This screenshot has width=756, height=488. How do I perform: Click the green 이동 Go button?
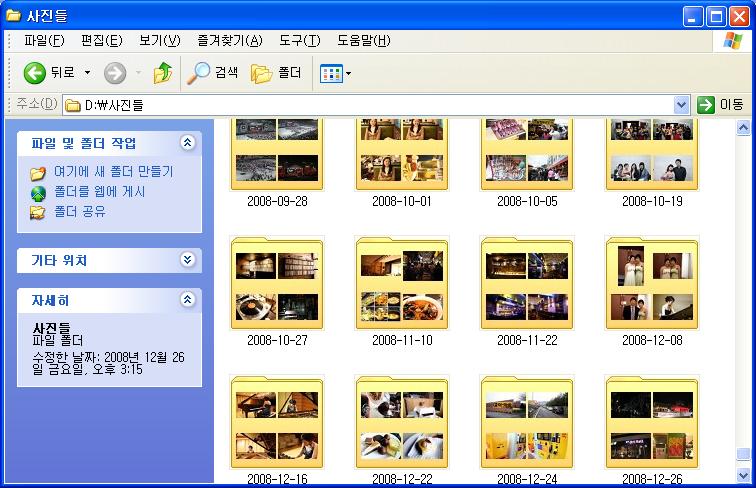coord(720,105)
